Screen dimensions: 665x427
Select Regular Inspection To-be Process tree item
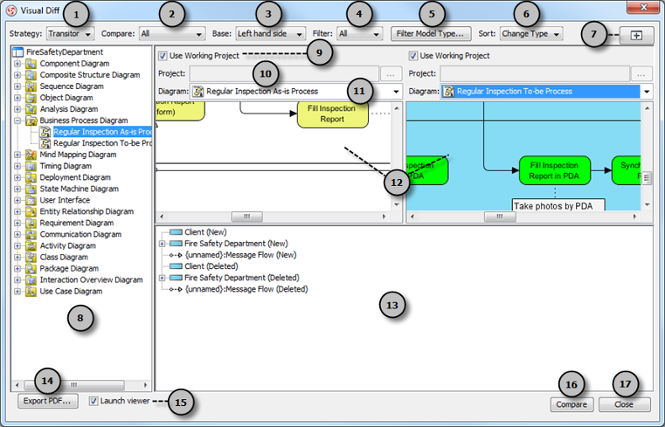[x=102, y=143]
